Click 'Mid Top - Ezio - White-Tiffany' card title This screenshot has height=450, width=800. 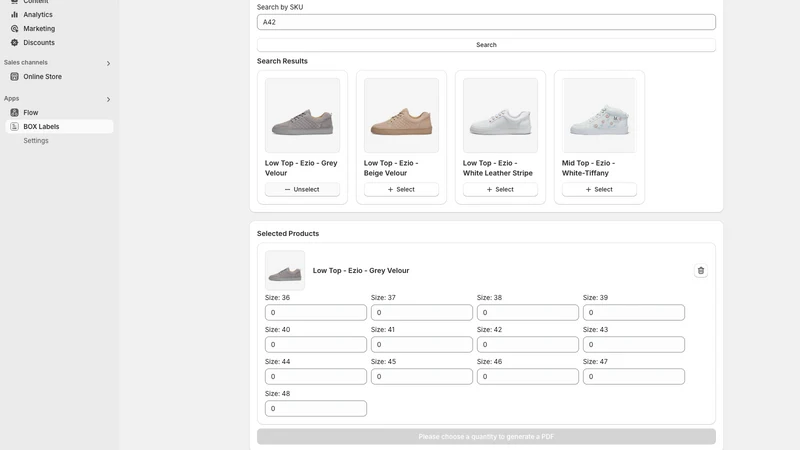[x=588, y=168]
